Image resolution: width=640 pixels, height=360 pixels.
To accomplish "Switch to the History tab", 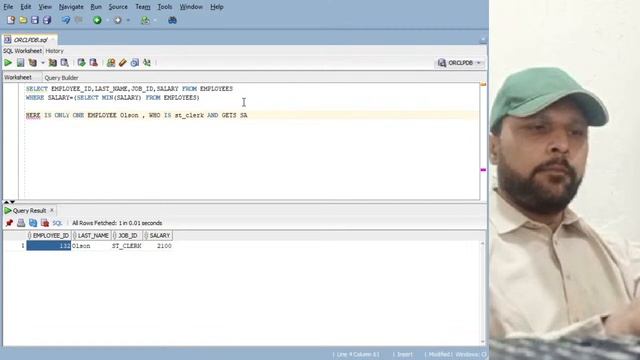I will [54, 51].
